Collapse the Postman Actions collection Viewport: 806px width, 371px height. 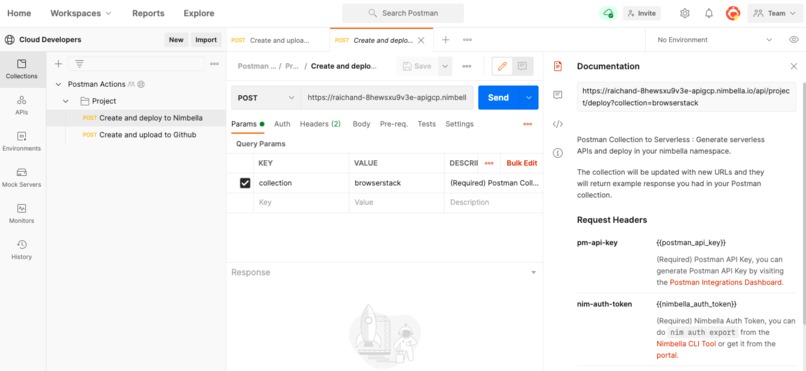[x=58, y=84]
